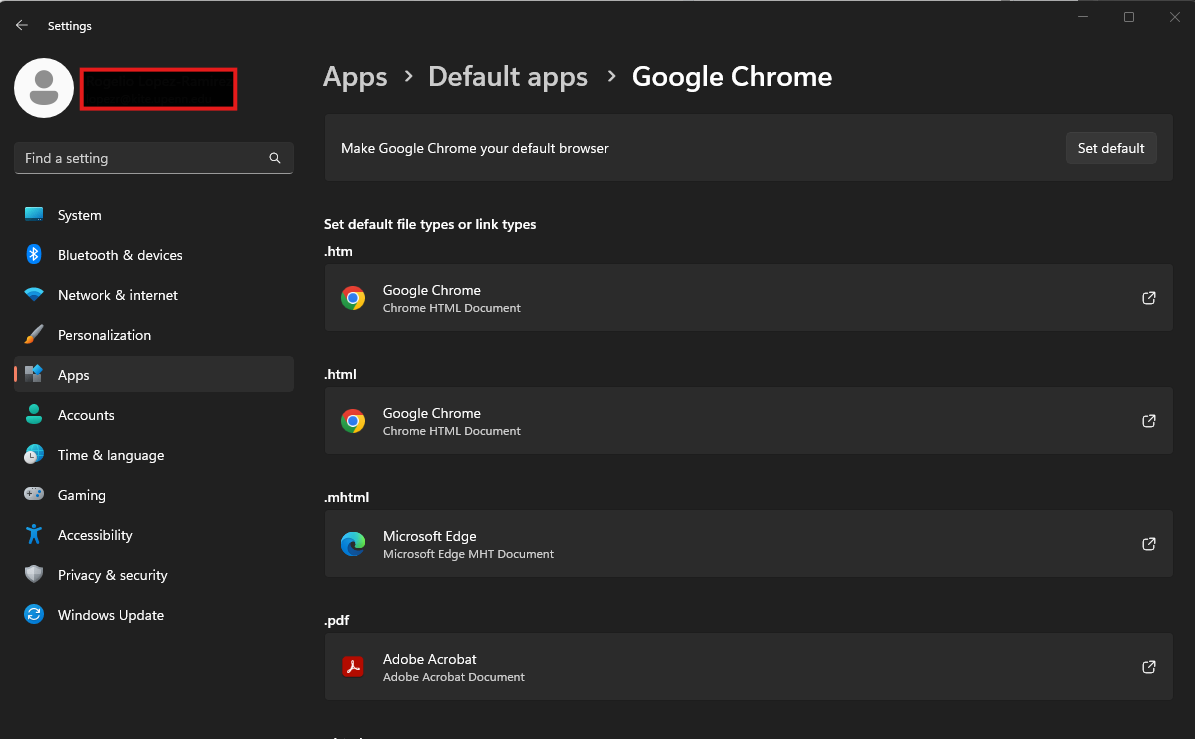Image resolution: width=1195 pixels, height=739 pixels.
Task: Click the Set default button
Action: [1110, 148]
